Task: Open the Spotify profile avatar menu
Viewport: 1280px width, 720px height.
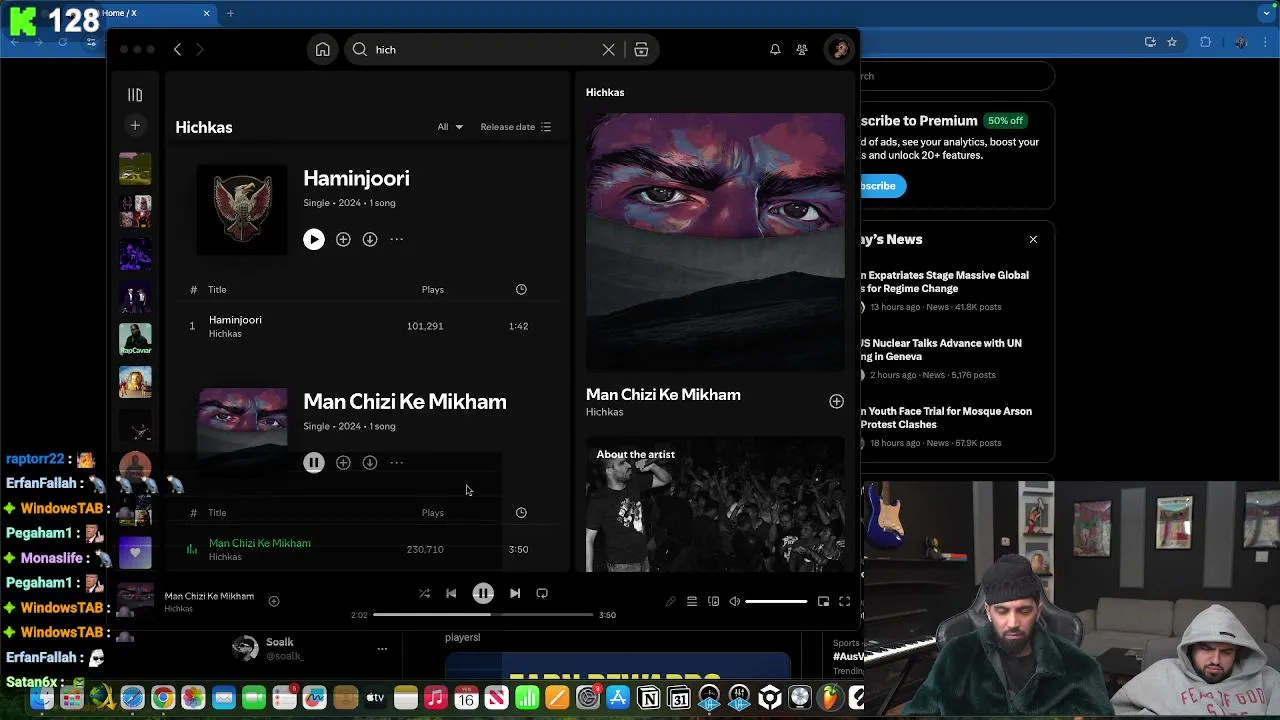Action: [840, 49]
